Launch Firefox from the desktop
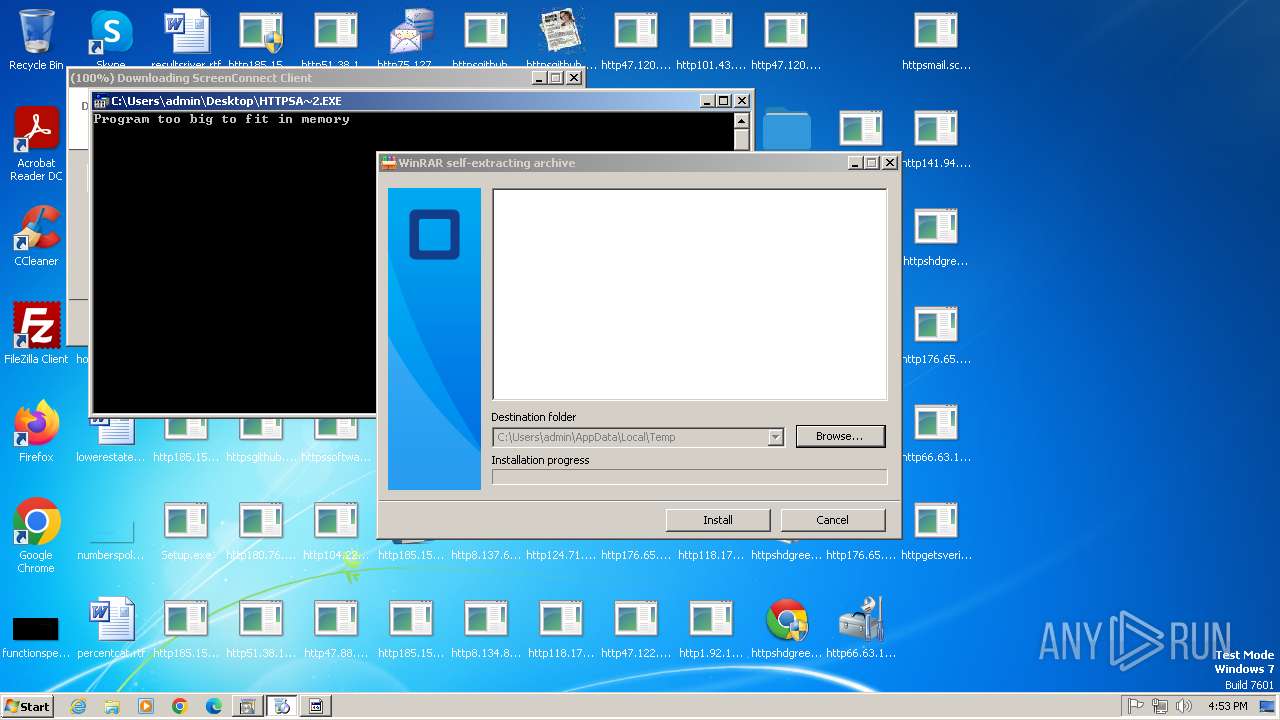This screenshot has width=1280, height=720. tap(36, 432)
